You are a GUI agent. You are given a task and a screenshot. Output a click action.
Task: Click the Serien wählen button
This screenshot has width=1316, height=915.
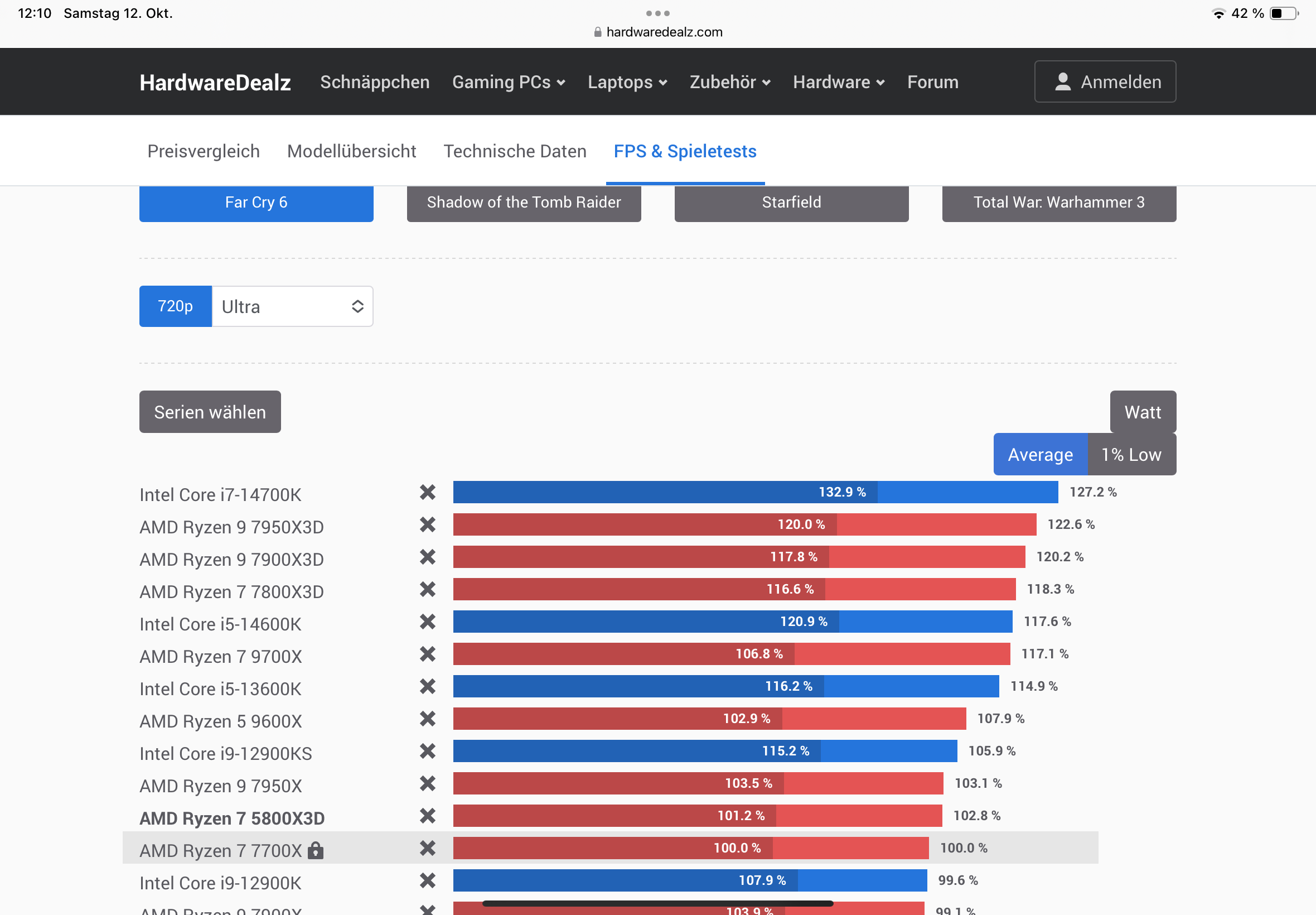tap(210, 412)
